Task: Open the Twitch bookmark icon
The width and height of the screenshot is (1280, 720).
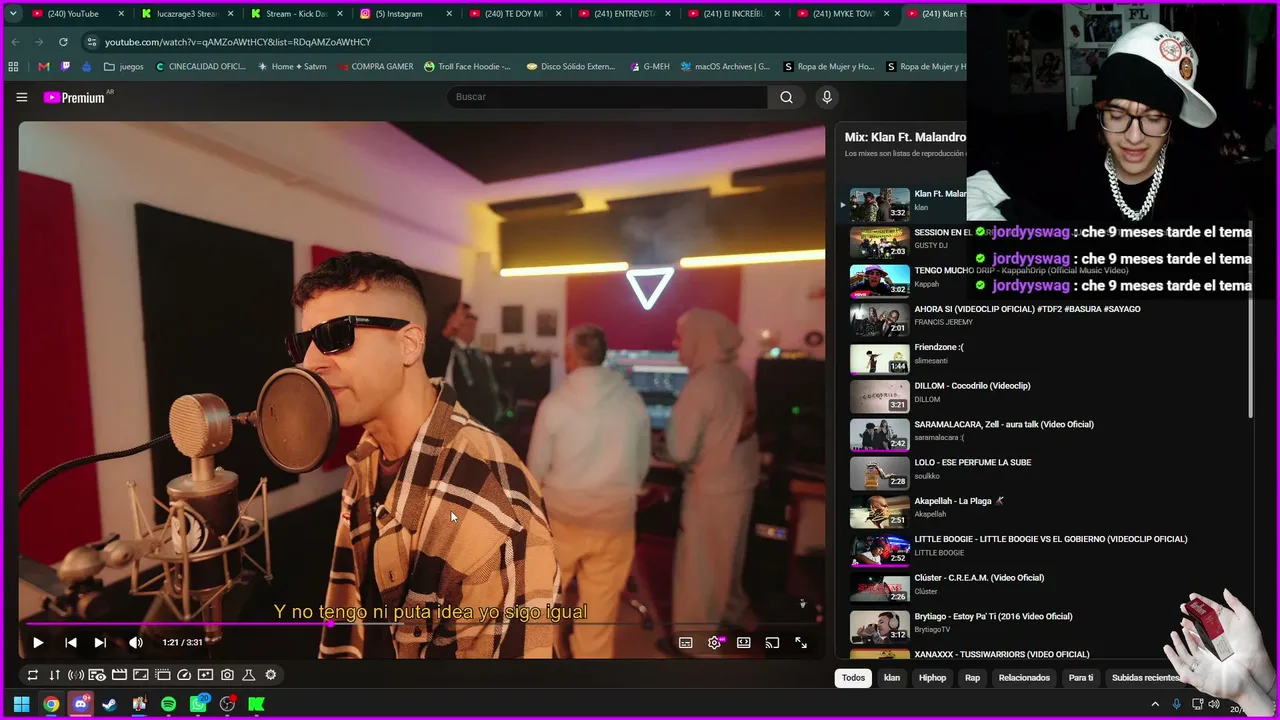Action: coord(65,67)
